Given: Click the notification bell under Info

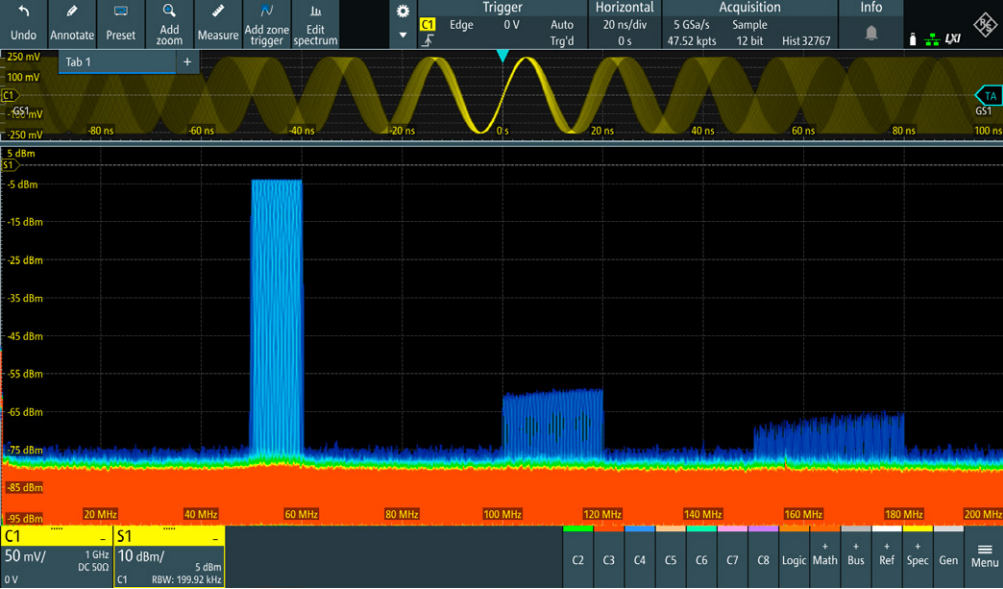Looking at the screenshot, I should pos(871,33).
